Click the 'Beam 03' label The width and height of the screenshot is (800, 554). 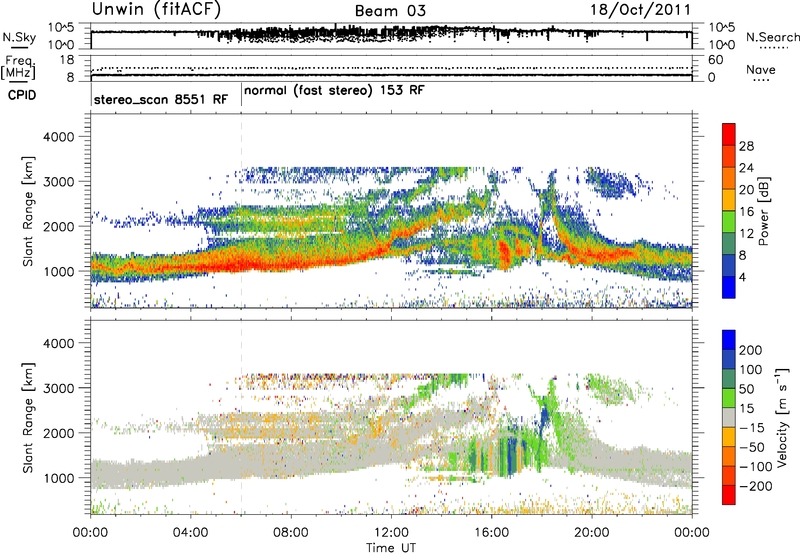pyautogui.click(x=390, y=11)
